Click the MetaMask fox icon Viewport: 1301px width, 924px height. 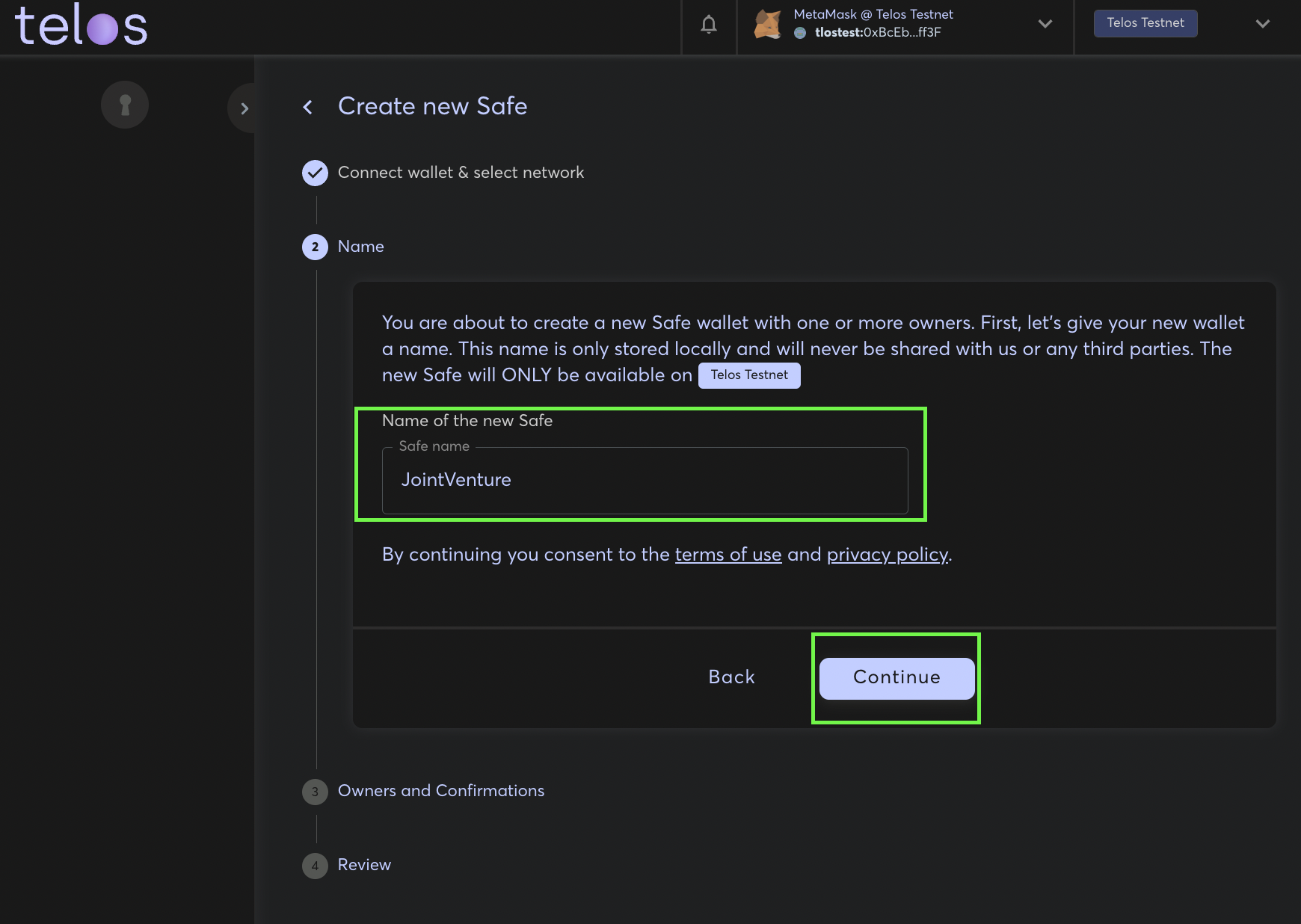[768, 24]
